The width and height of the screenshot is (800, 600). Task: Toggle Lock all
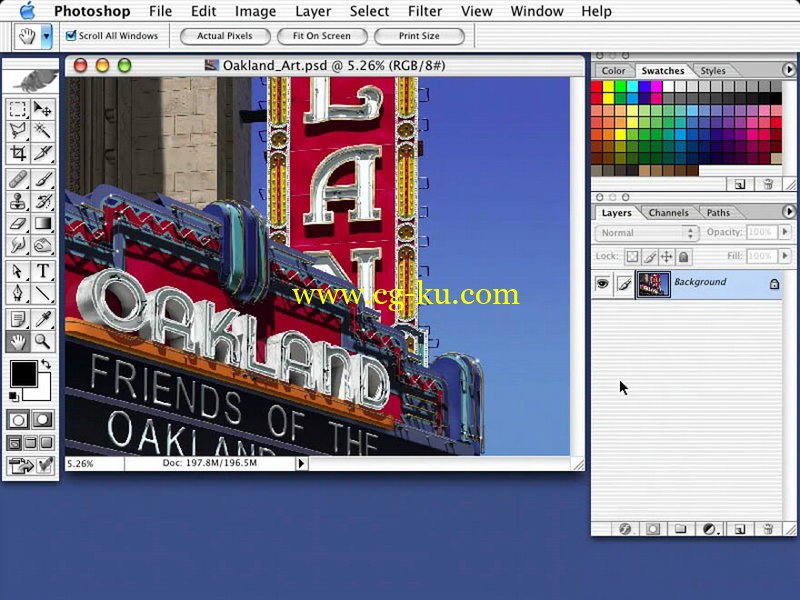tap(684, 256)
